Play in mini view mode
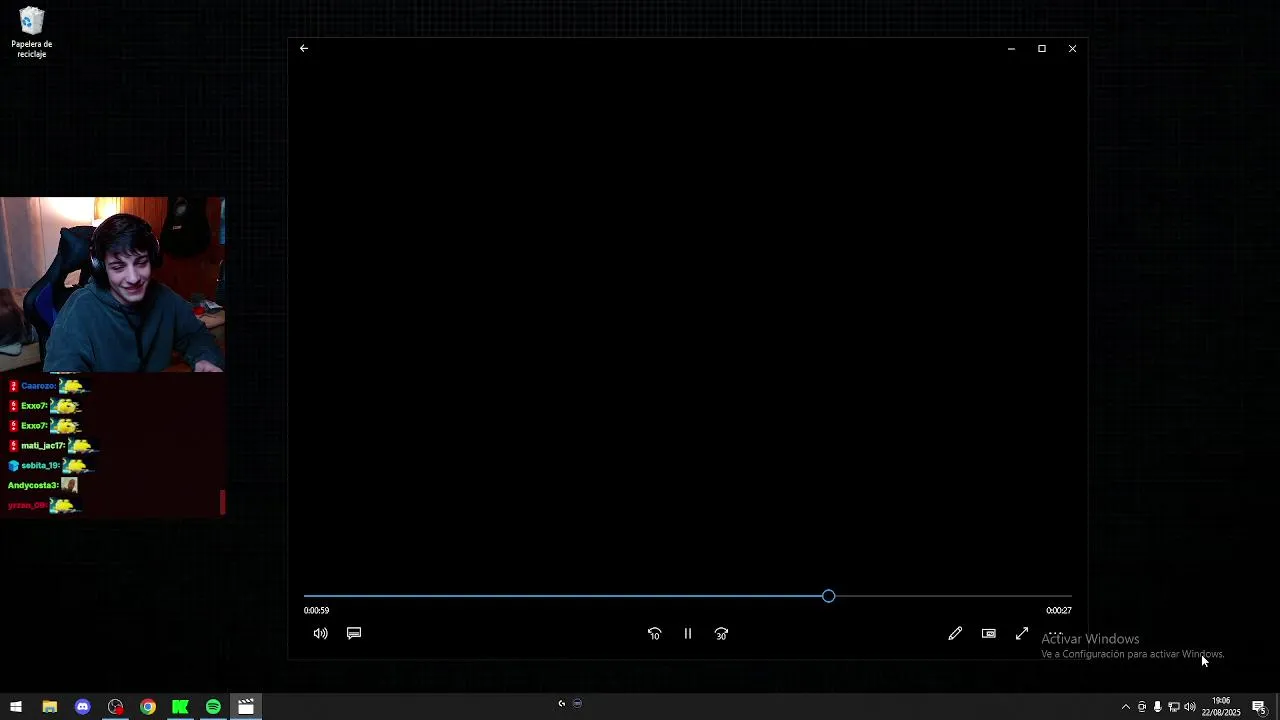Viewport: 1280px width, 720px height. coord(989,633)
